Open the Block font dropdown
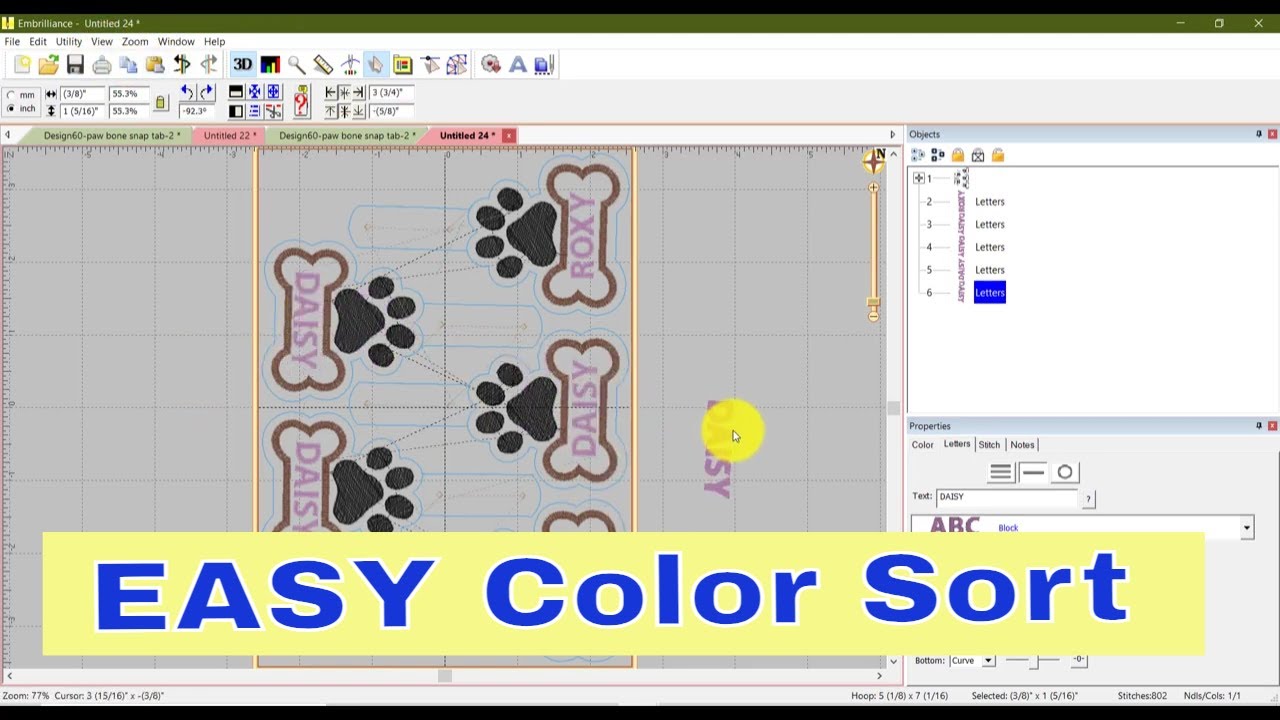 coord(1246,527)
